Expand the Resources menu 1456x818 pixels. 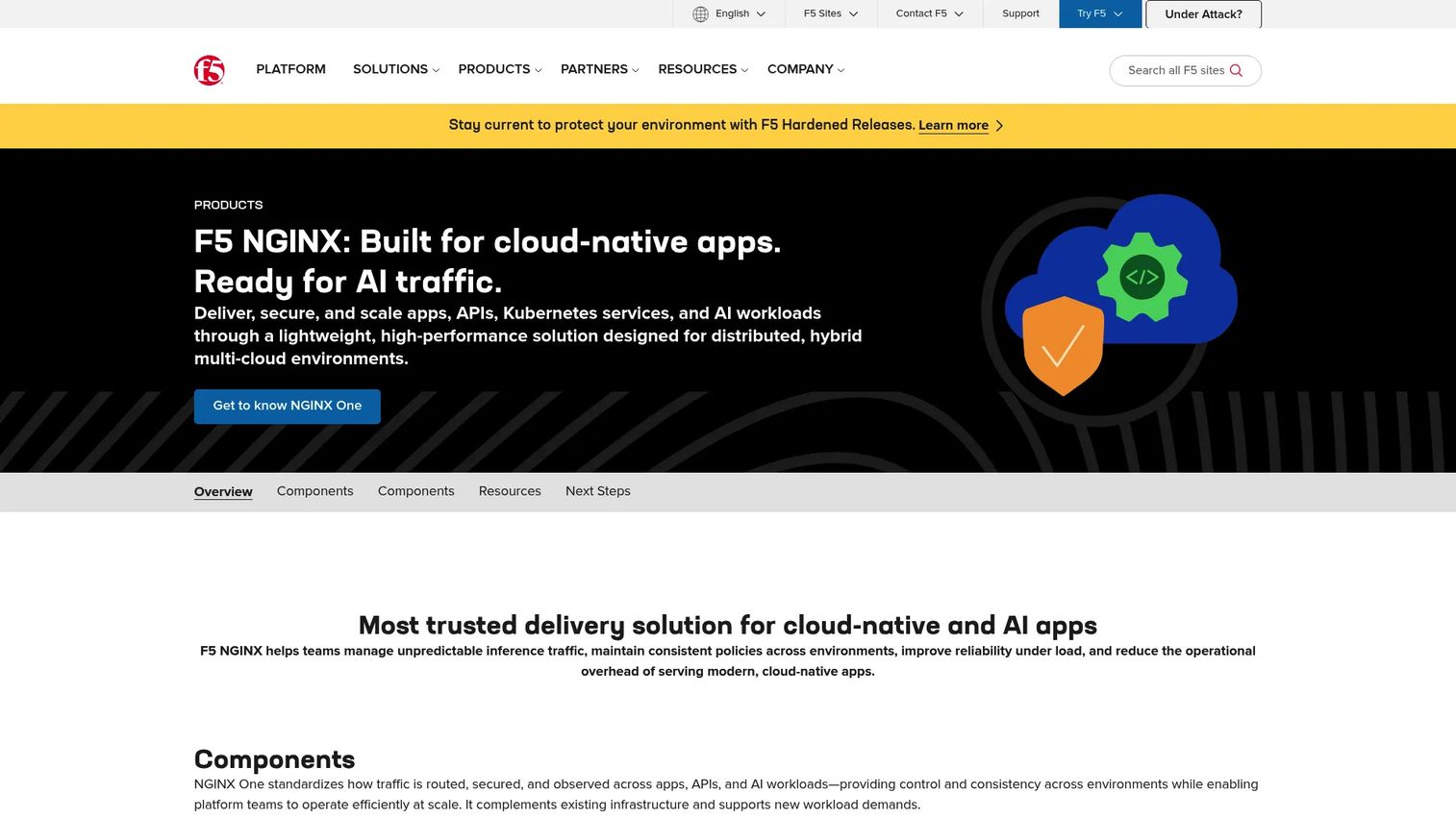point(702,69)
